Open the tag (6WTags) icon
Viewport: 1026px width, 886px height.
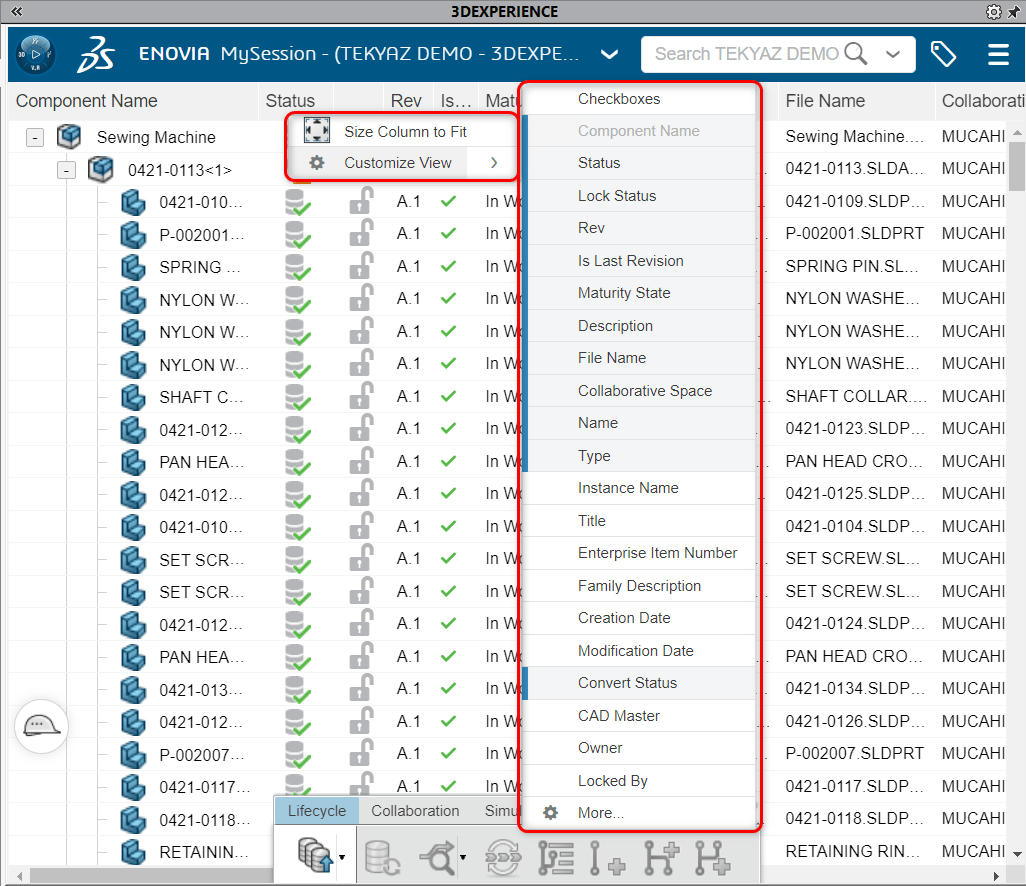pyautogui.click(x=943, y=54)
